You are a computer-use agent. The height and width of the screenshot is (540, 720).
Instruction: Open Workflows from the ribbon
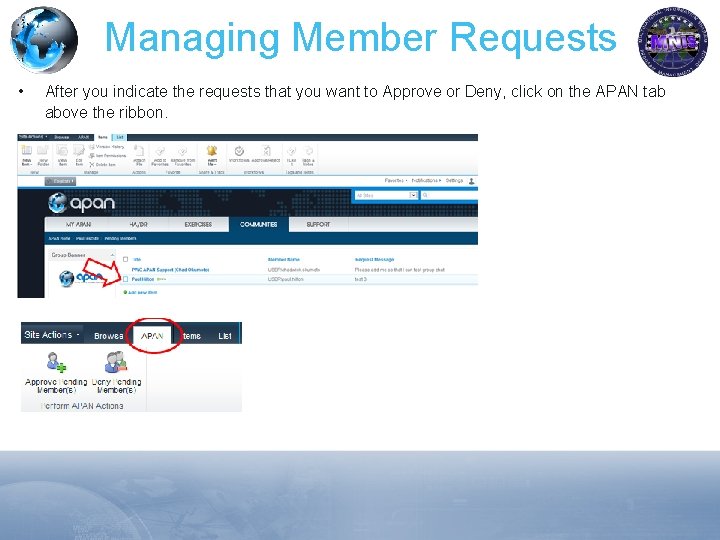[239, 154]
